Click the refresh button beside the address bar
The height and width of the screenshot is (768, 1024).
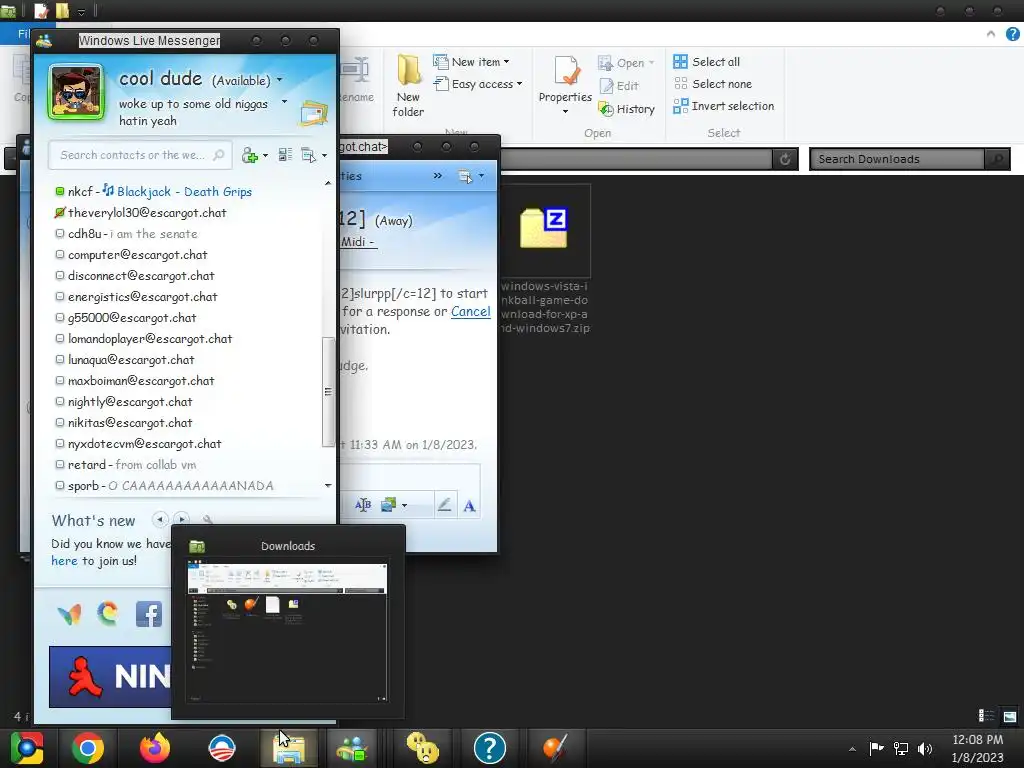785,159
